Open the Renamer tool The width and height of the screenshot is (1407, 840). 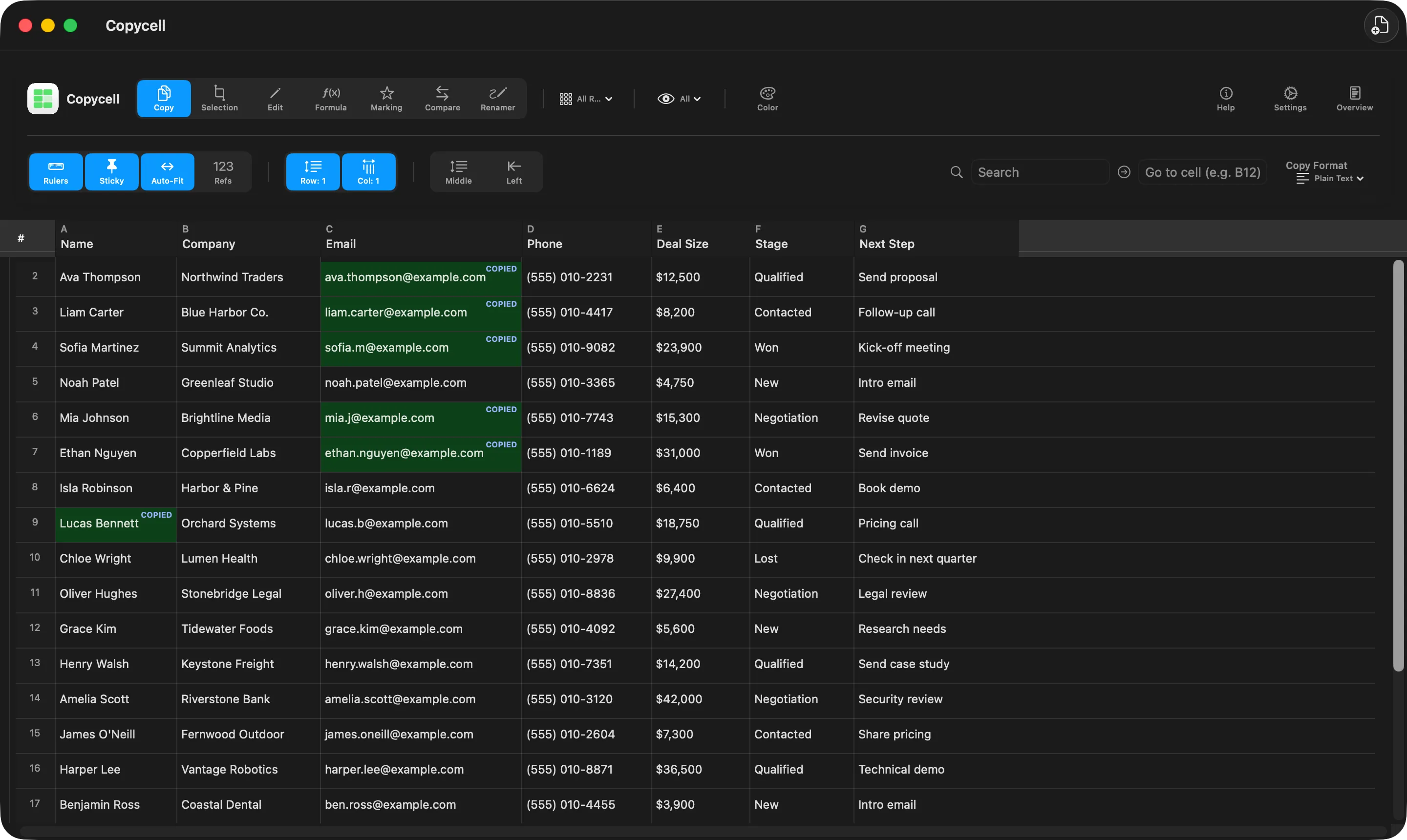pos(498,99)
